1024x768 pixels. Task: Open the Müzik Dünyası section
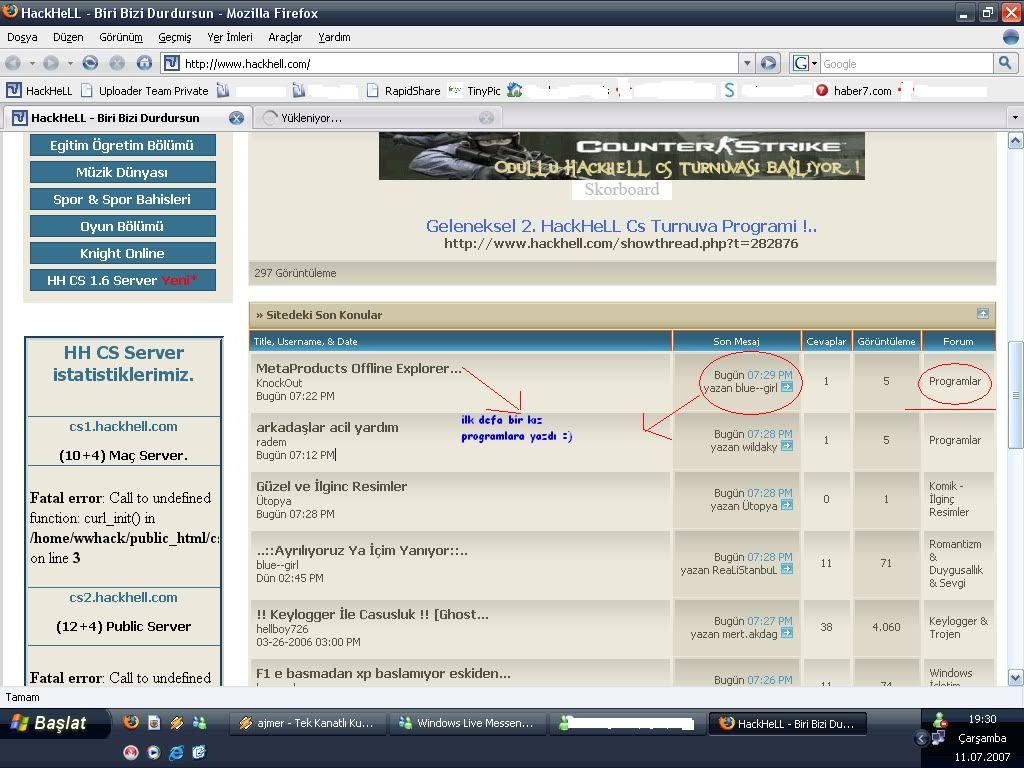click(123, 172)
